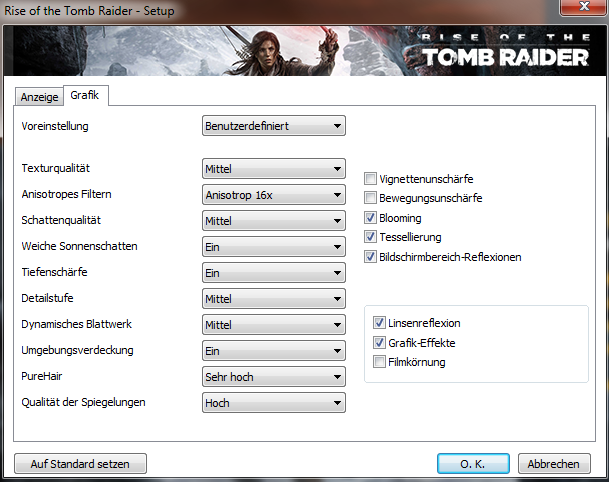This screenshot has width=609, height=482.
Task: Click the Texturqualität label
Action: point(56,168)
